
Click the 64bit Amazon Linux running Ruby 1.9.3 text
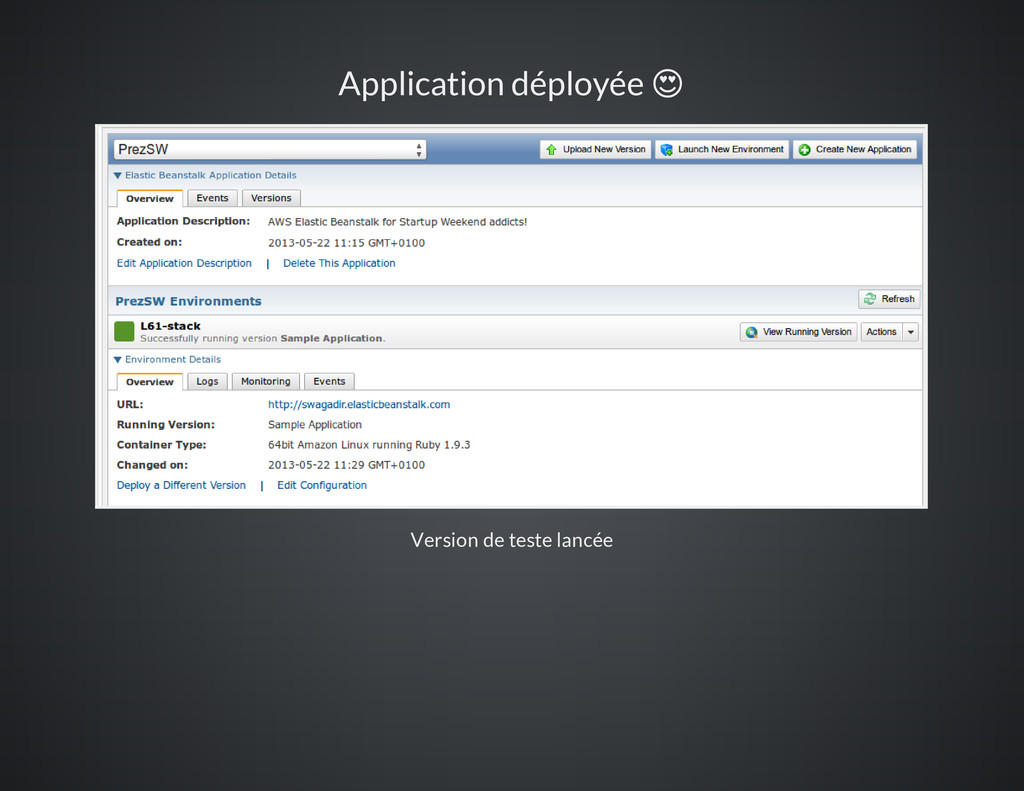click(x=369, y=445)
